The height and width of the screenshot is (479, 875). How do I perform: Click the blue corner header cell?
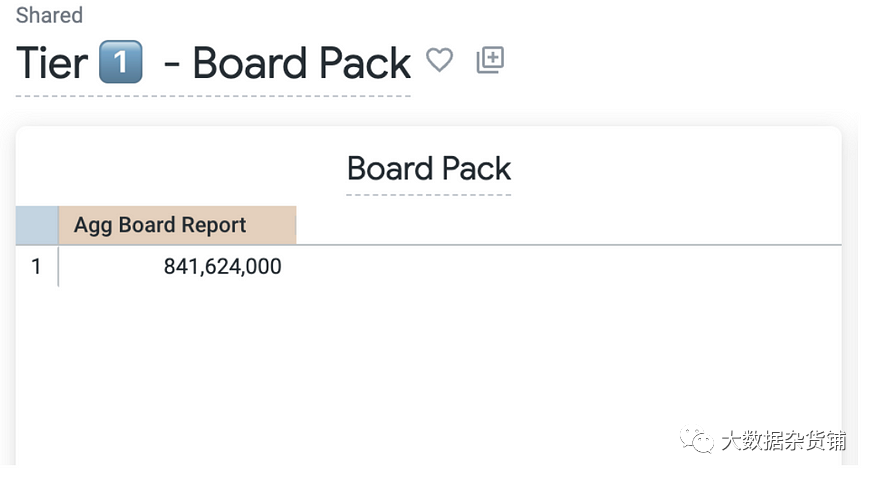[37, 225]
